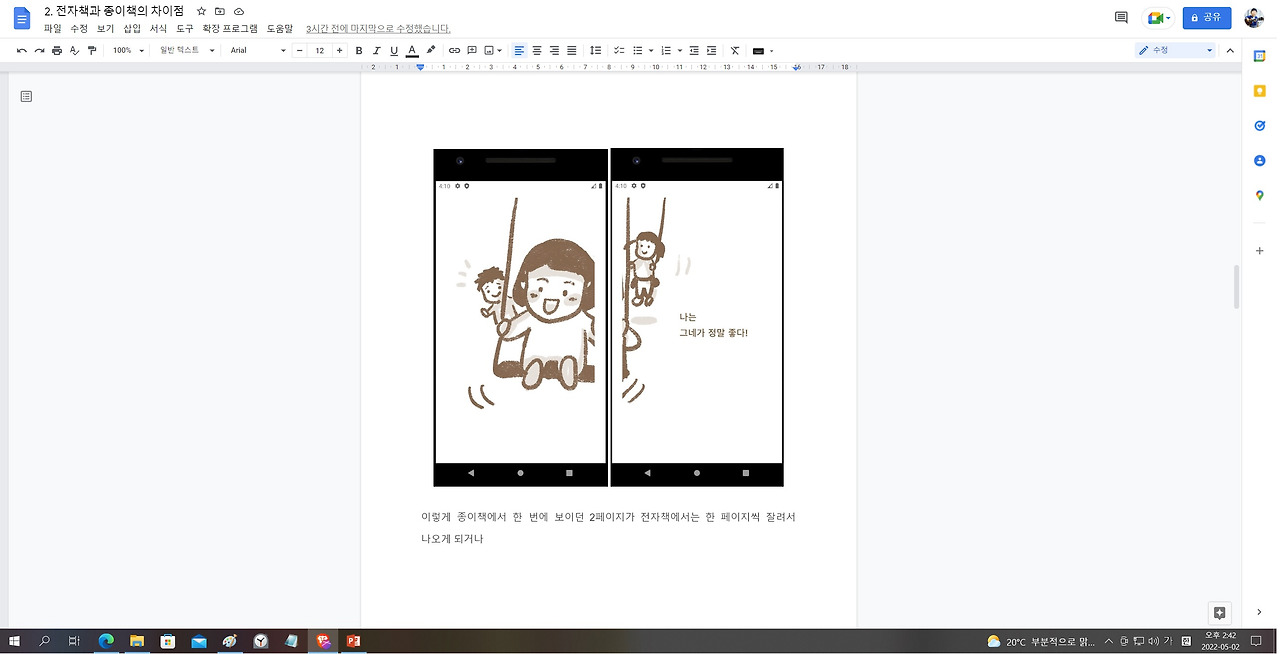Move document using the folder icon
The width and height of the screenshot is (1280, 654).
(220, 11)
